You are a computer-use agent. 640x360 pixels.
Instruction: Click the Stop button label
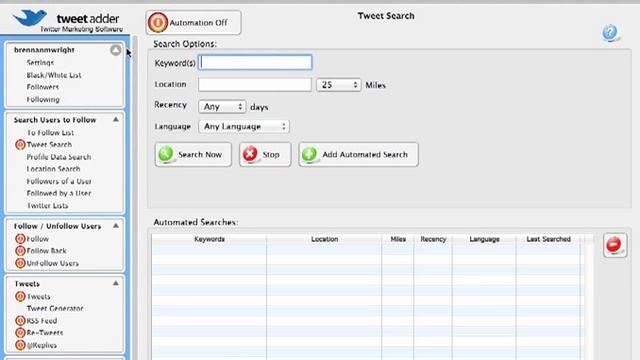(271, 155)
